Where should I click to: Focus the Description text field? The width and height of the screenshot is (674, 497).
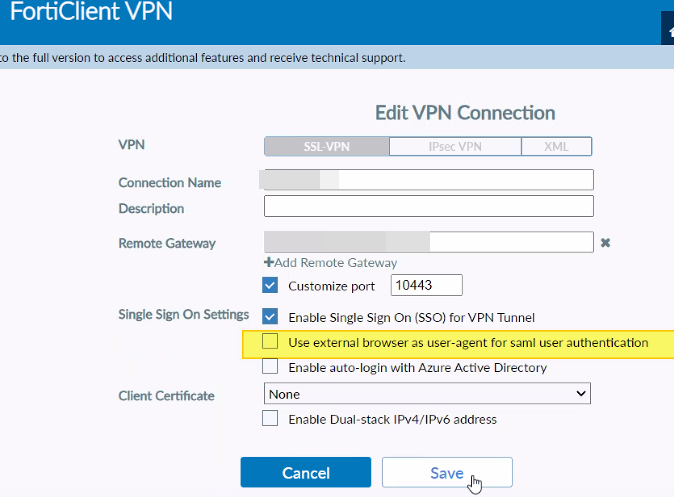coord(428,206)
